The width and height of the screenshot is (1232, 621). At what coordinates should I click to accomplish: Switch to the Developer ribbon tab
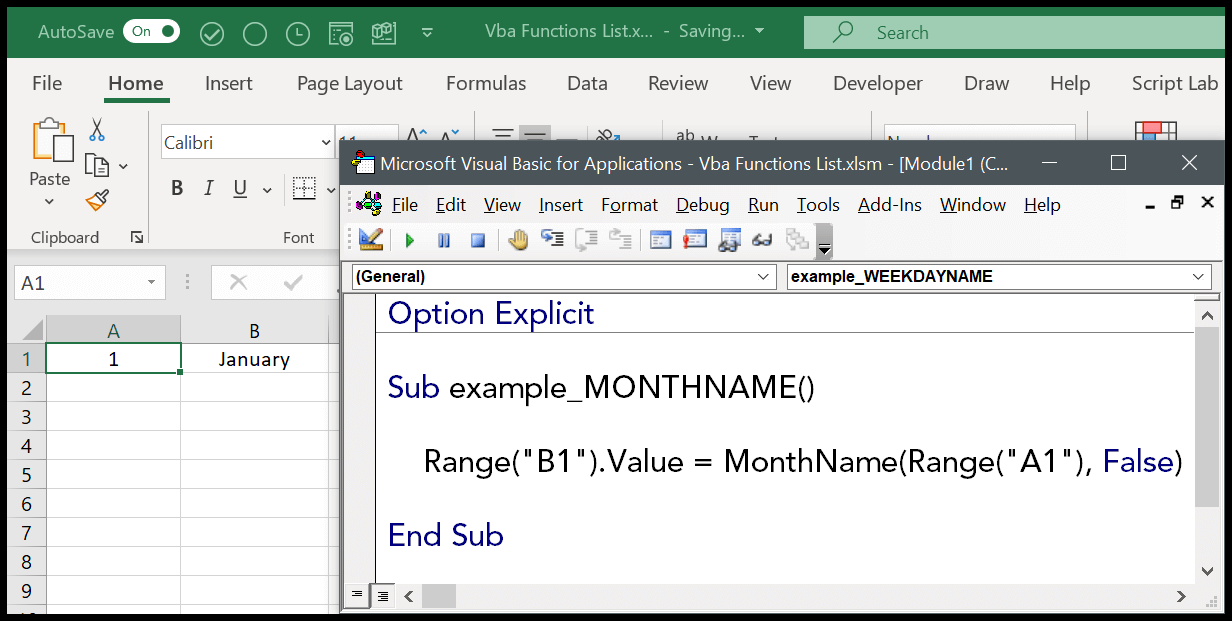tap(877, 84)
